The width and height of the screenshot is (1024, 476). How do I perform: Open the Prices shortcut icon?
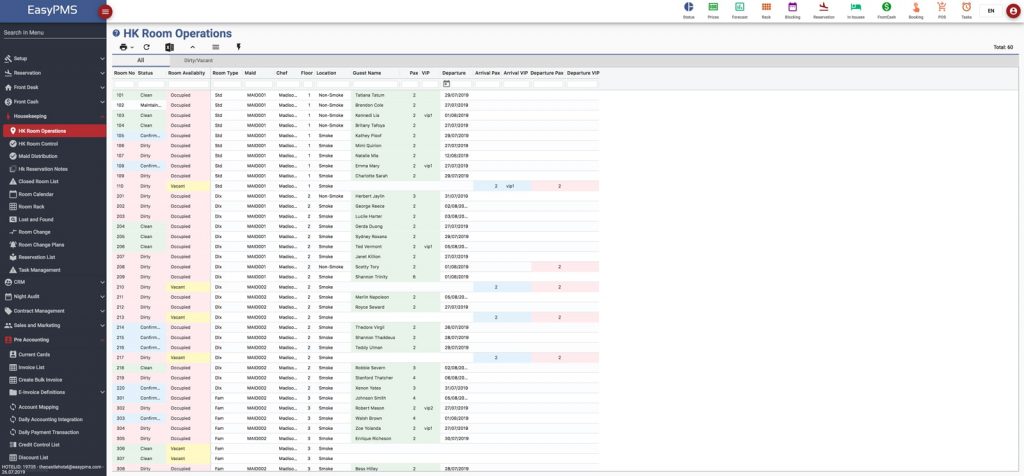713,7
